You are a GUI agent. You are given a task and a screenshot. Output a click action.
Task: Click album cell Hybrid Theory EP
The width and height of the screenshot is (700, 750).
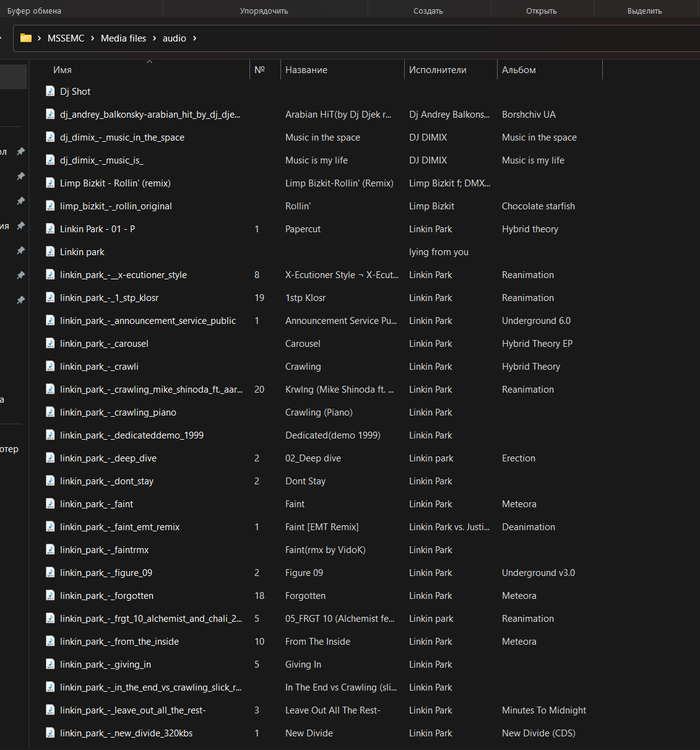click(x=537, y=343)
